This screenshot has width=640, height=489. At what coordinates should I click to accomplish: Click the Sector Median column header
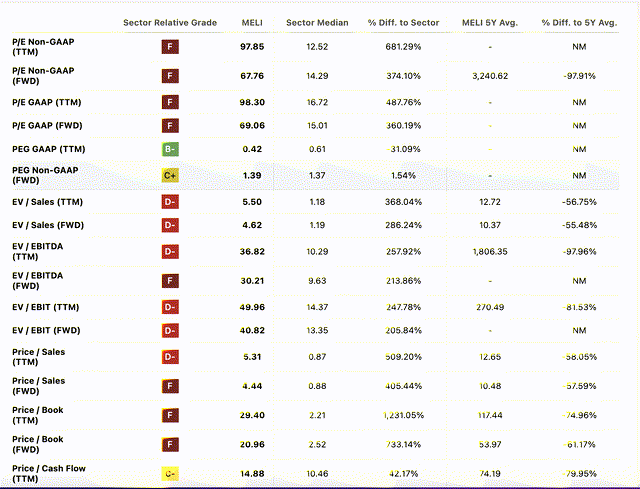[x=317, y=22]
